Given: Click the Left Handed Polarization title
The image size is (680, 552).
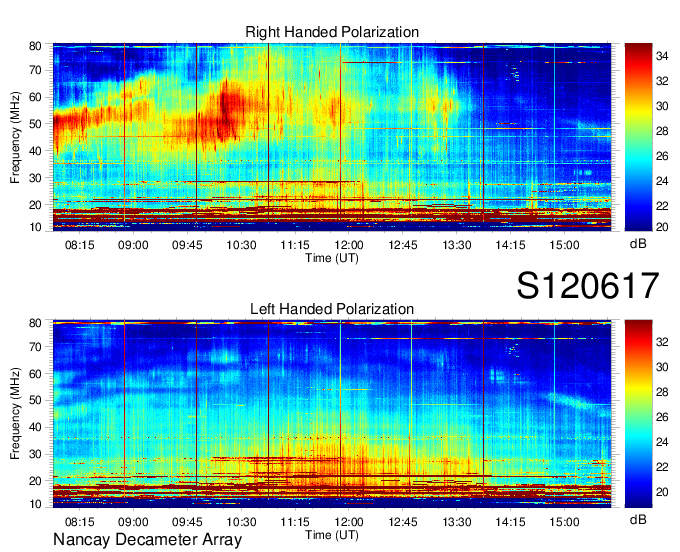Looking at the screenshot, I should click(x=332, y=309).
